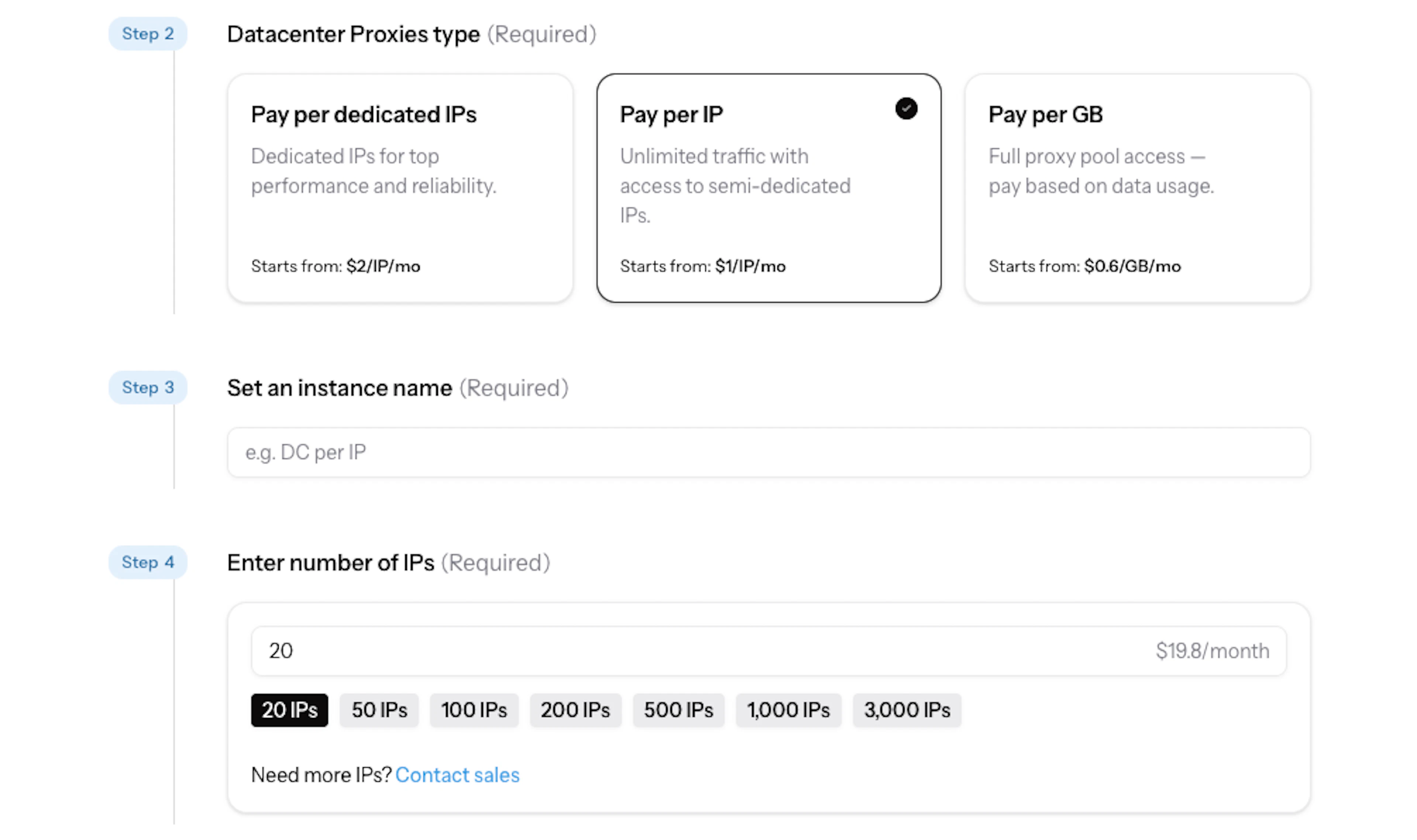1417x840 pixels.
Task: Click the Step 2 badge
Action: pos(148,34)
